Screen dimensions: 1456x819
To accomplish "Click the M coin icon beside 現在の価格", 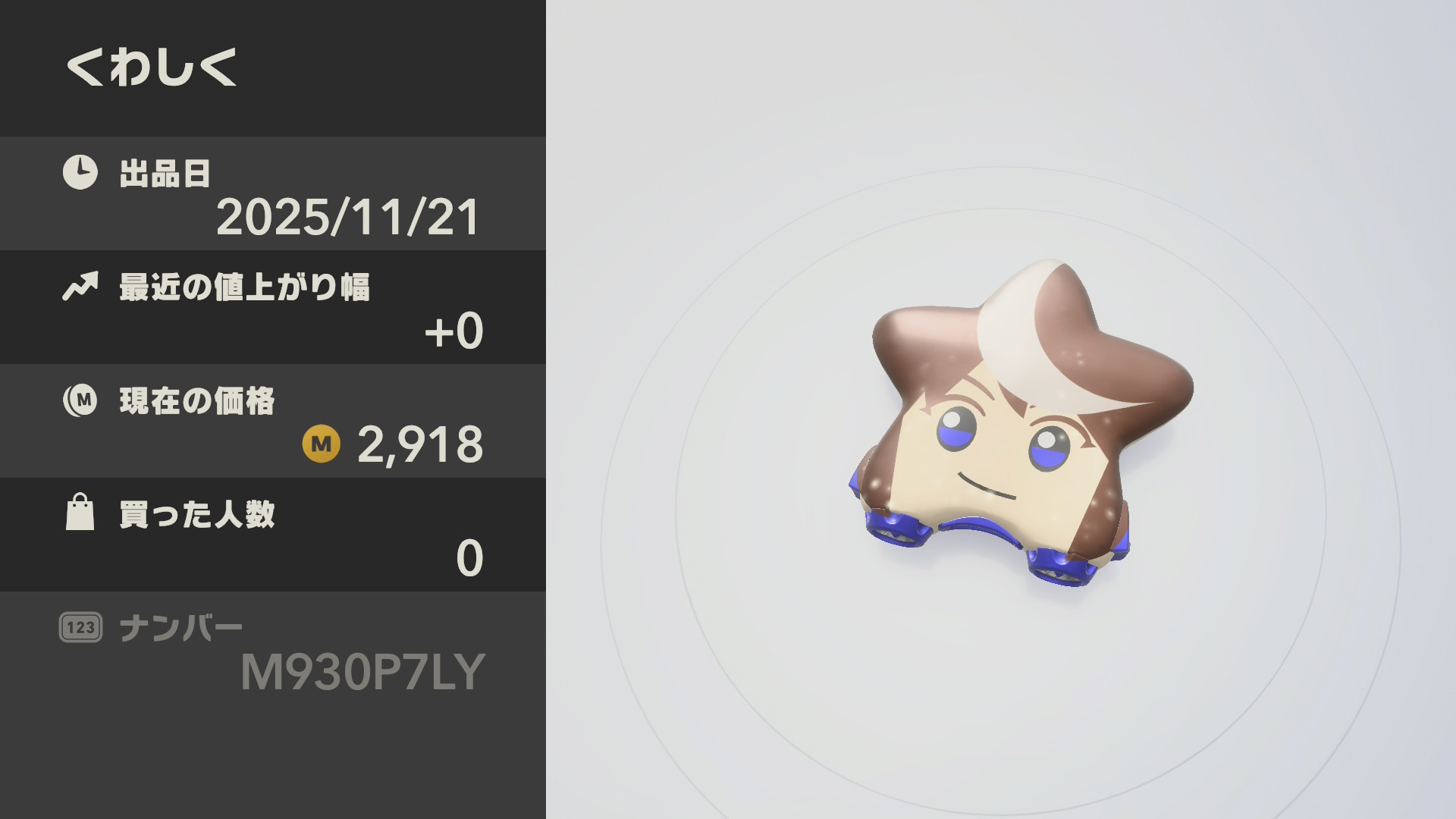I will pyautogui.click(x=80, y=400).
